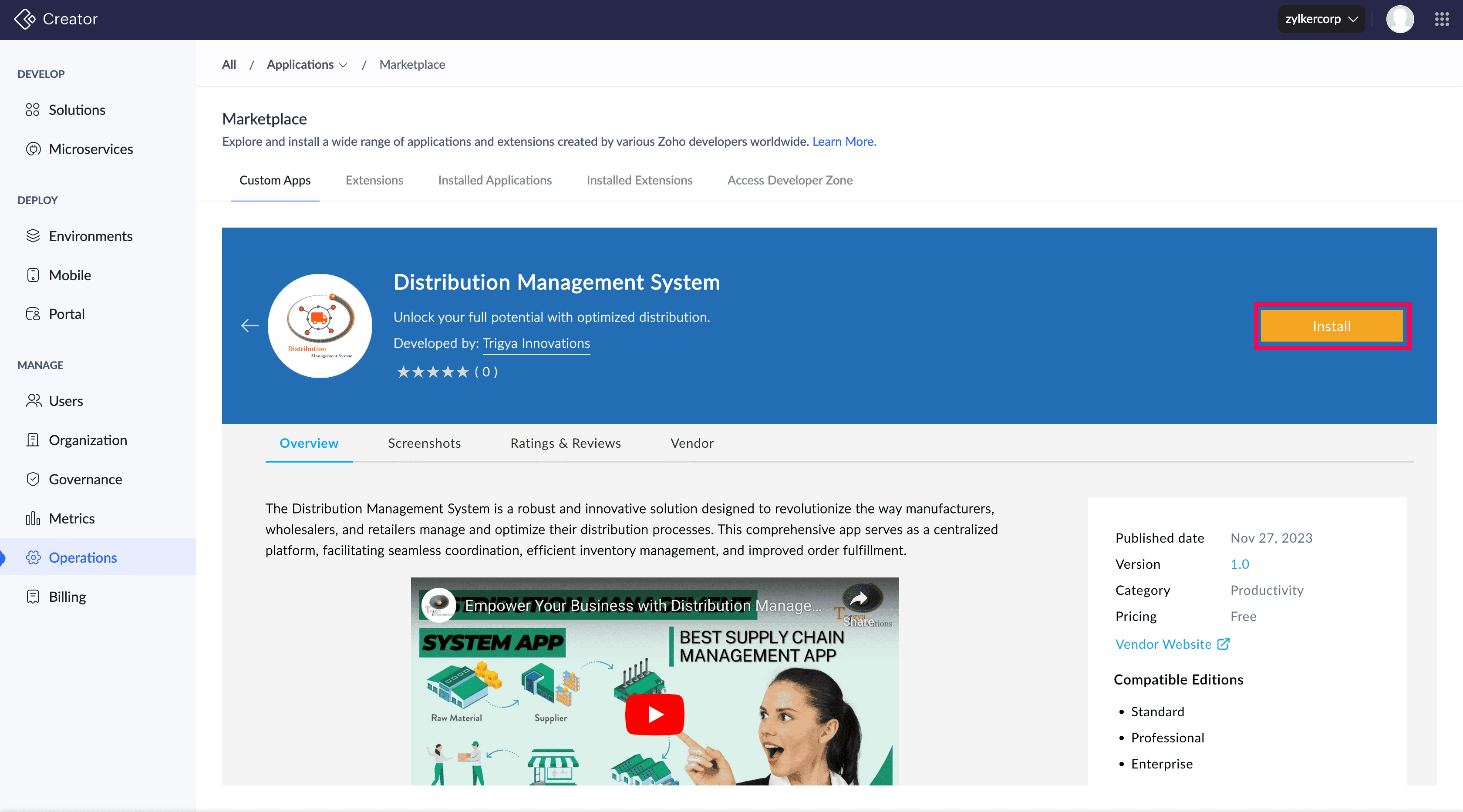Switch to the Ratings & Reviews tab
This screenshot has width=1463, height=812.
565,443
